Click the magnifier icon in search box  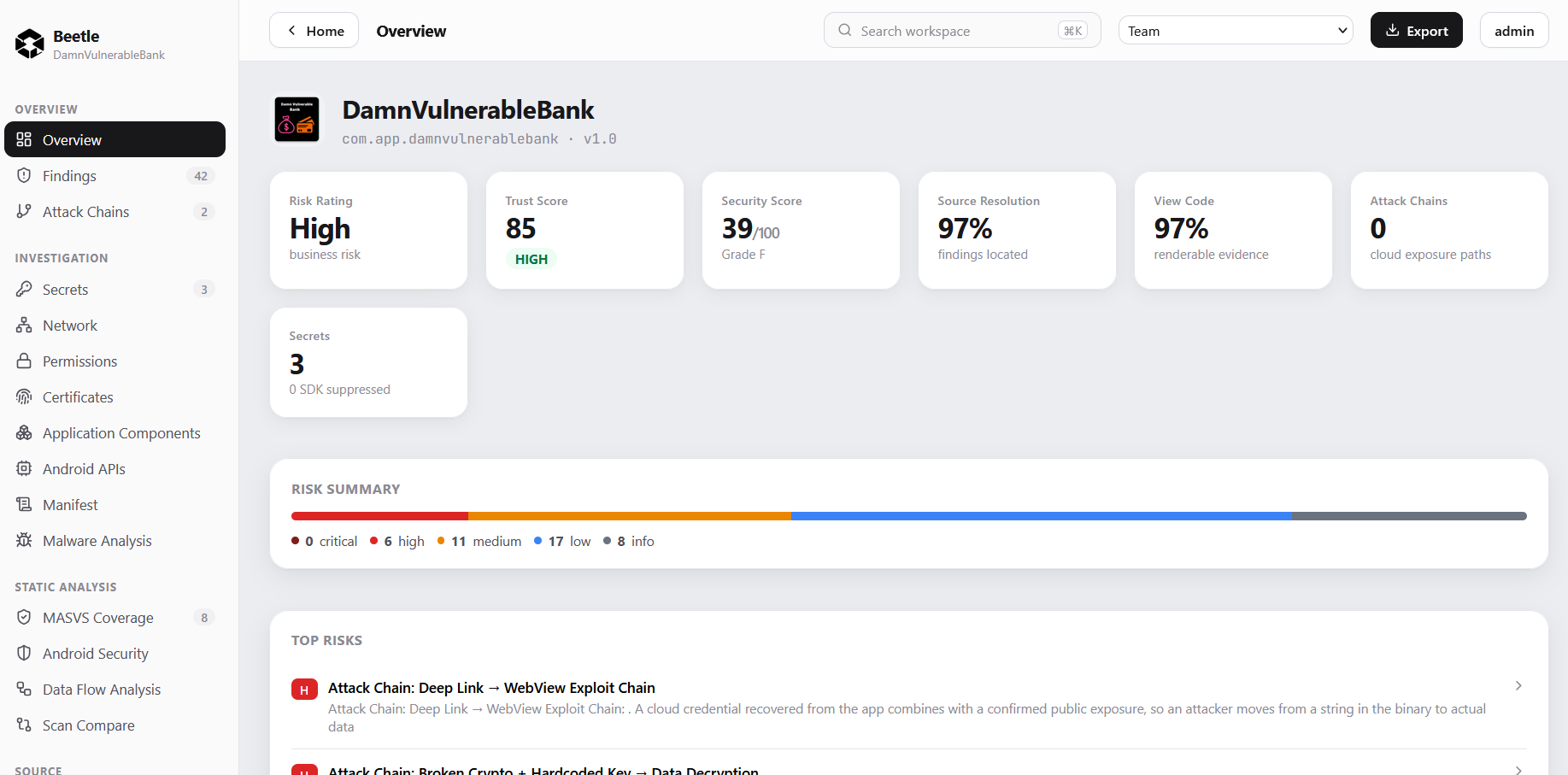(x=845, y=30)
